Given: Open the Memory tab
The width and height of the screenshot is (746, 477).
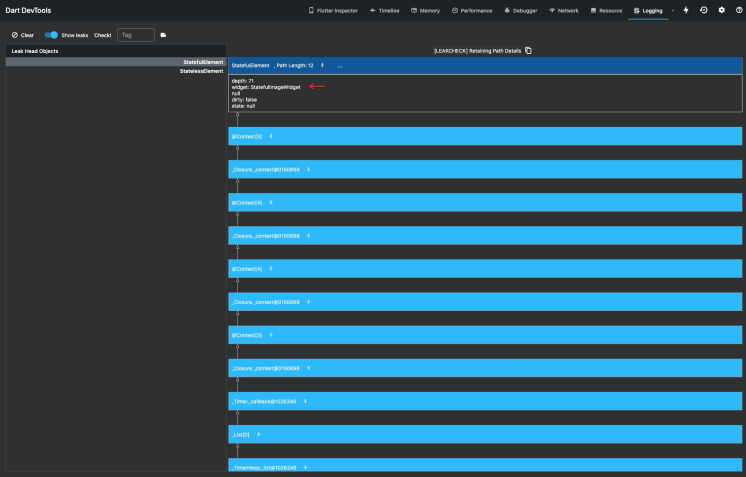Looking at the screenshot, I should point(425,10).
